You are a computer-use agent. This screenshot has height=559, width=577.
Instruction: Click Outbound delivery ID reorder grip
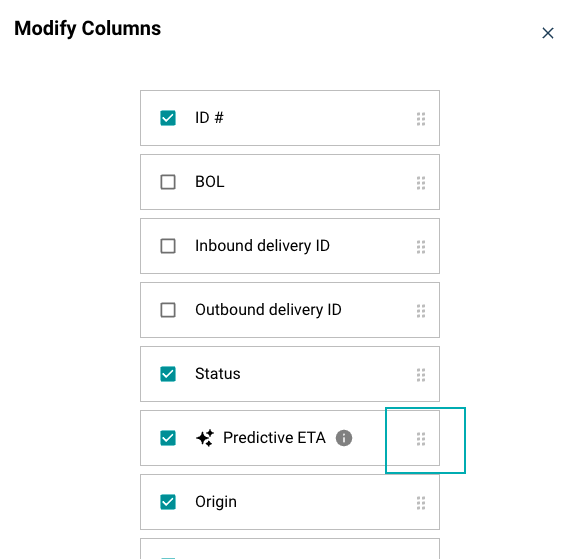(421, 311)
